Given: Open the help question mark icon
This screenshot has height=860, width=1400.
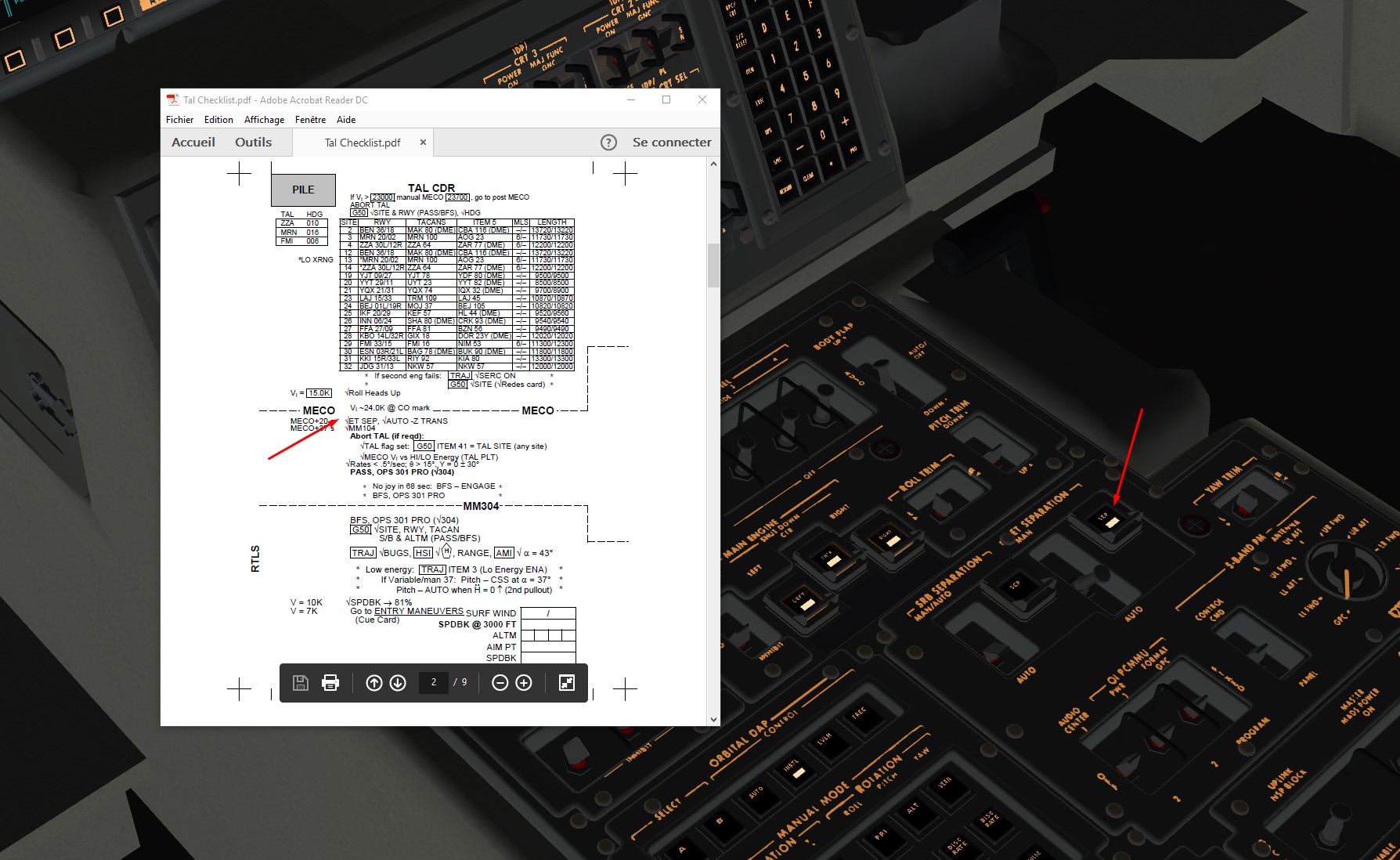Looking at the screenshot, I should (x=608, y=143).
